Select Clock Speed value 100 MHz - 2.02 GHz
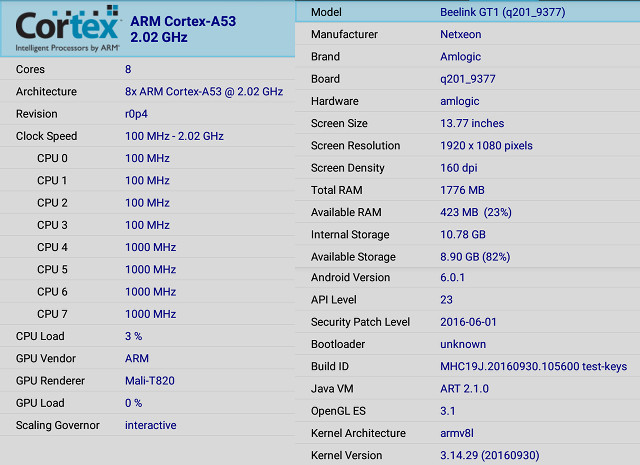This screenshot has width=640, height=465. (x=174, y=136)
